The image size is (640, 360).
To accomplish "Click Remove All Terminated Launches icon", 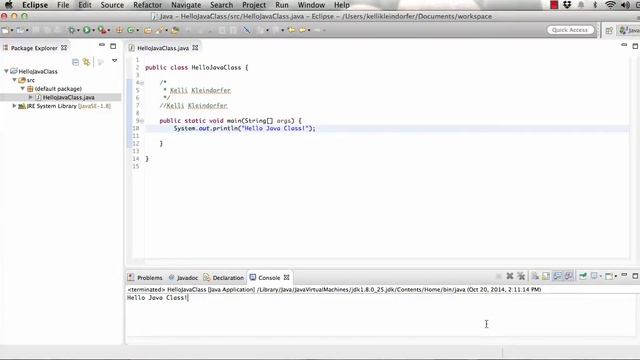I will 521,276.
